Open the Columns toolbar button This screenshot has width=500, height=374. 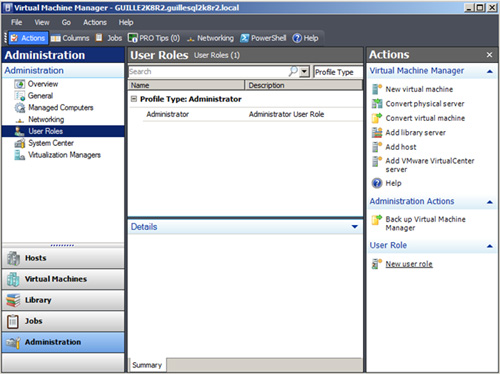coord(70,38)
